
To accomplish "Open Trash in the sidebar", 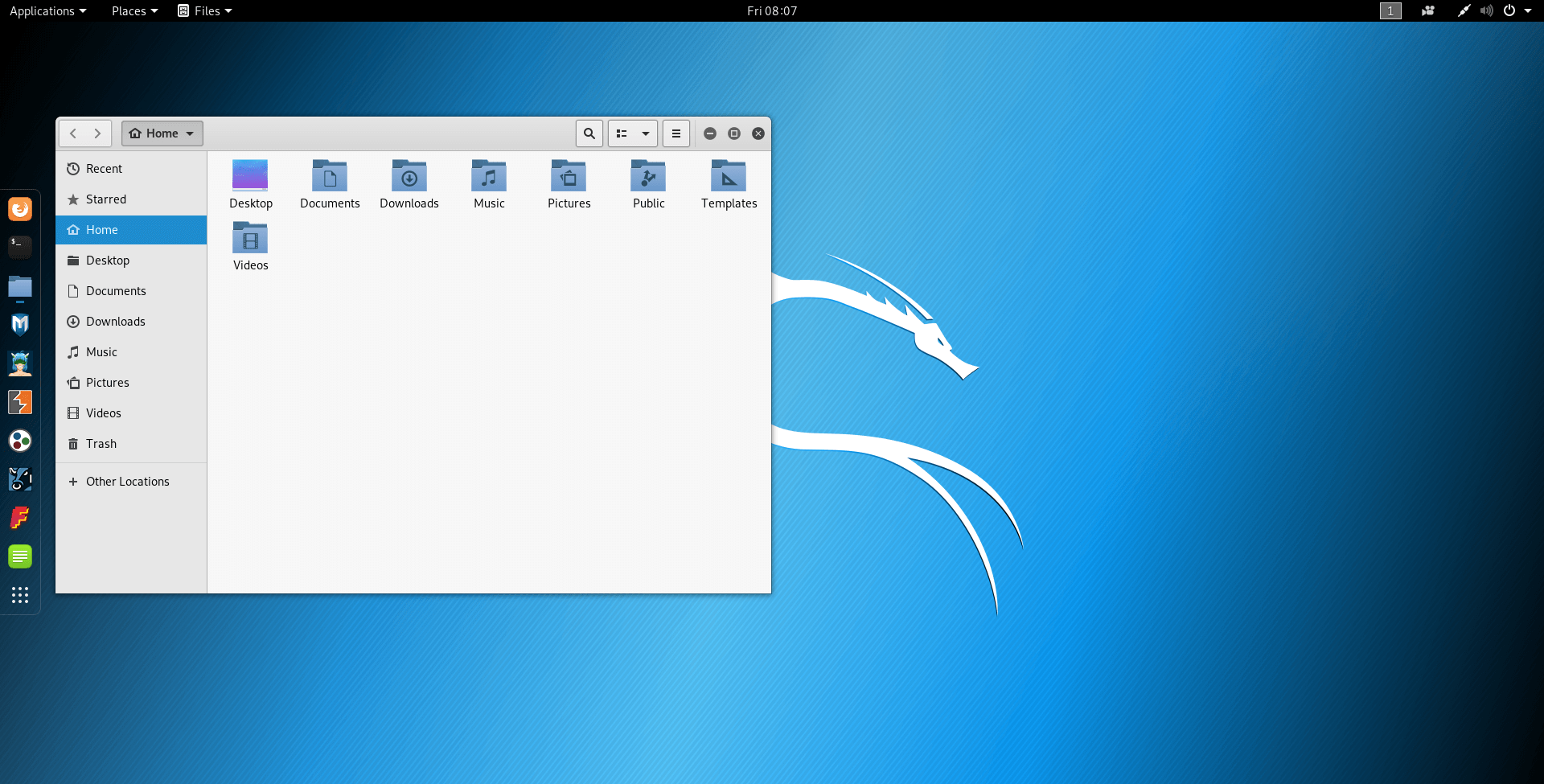I will coord(131,444).
